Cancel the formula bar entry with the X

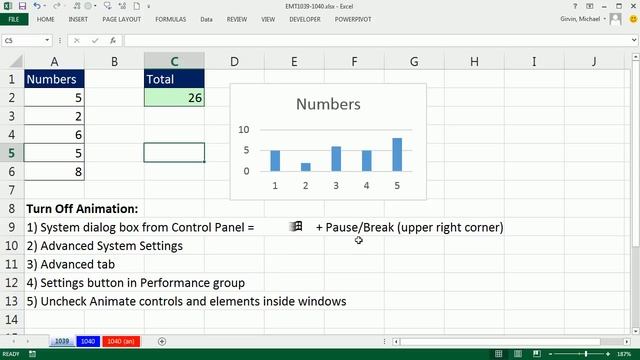[76, 40]
